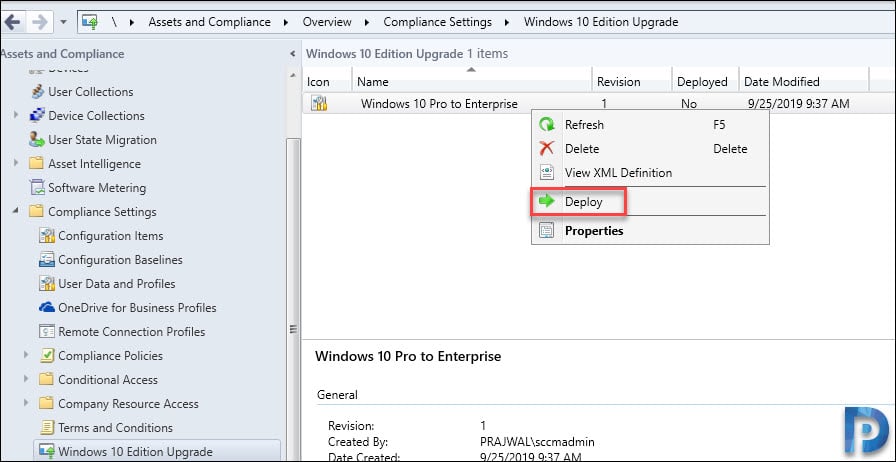The image size is (896, 462).
Task: Open dropdown arrow after Assets and Compliance breadcrumb
Action: (x=286, y=22)
